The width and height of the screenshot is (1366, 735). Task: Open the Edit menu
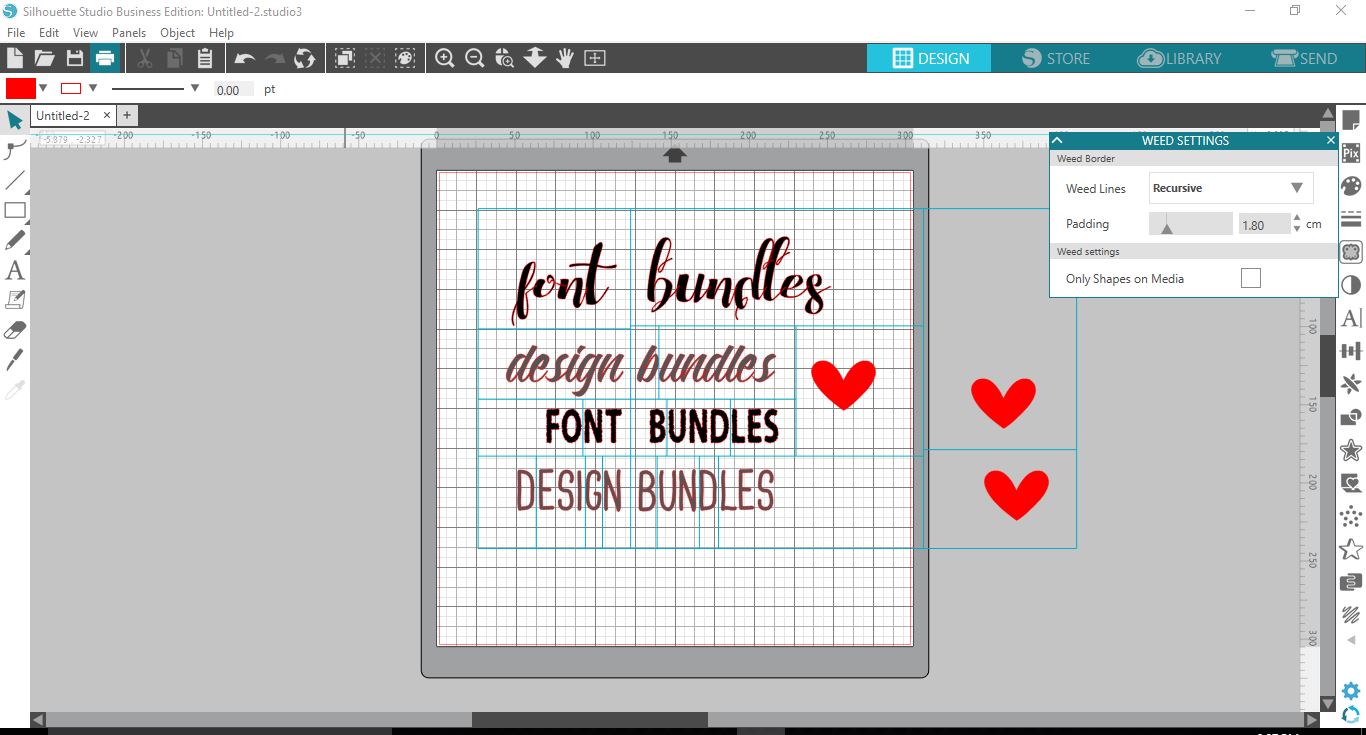[x=49, y=33]
